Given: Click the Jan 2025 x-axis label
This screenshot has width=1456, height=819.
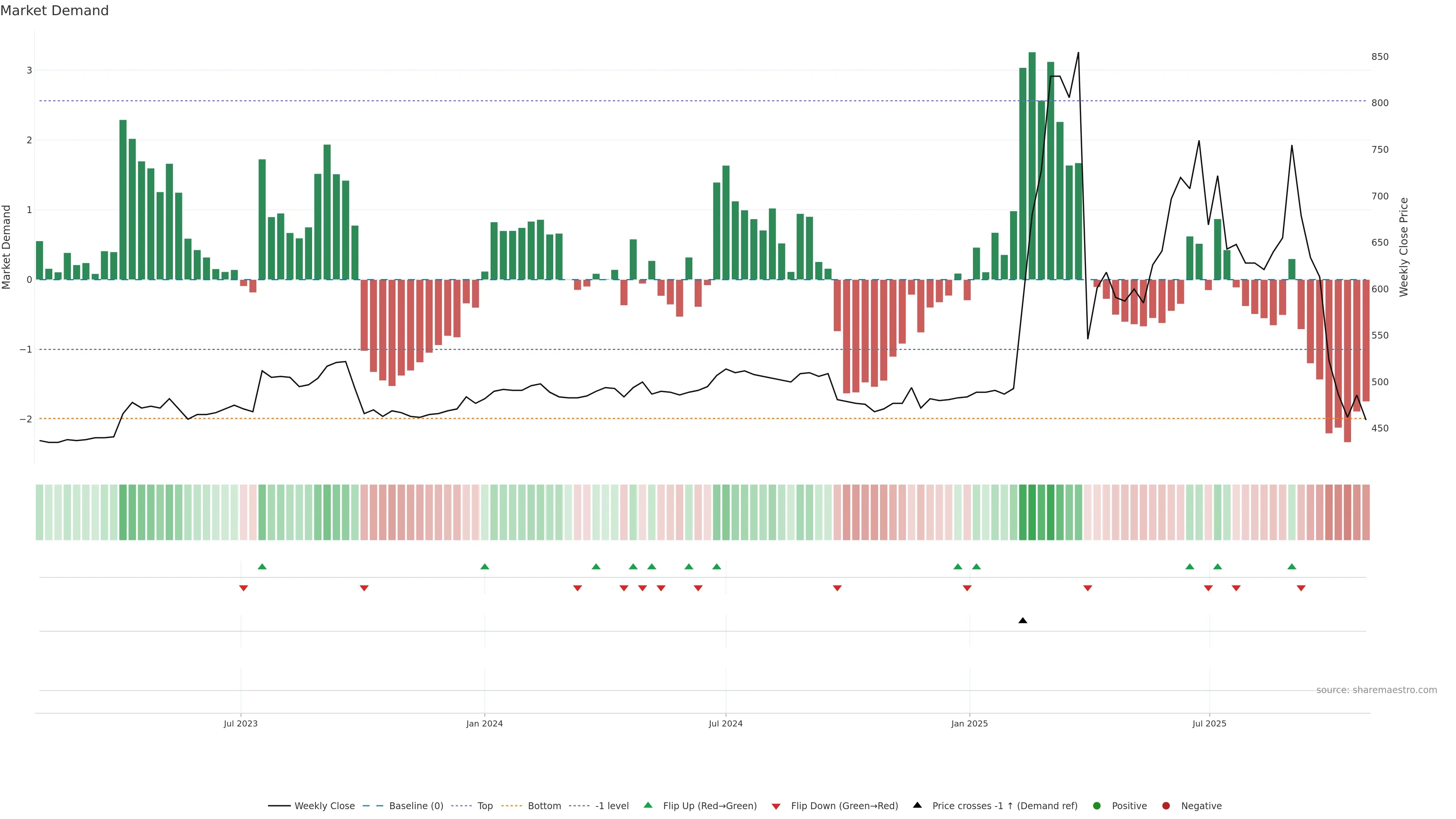Looking at the screenshot, I should pos(970,723).
